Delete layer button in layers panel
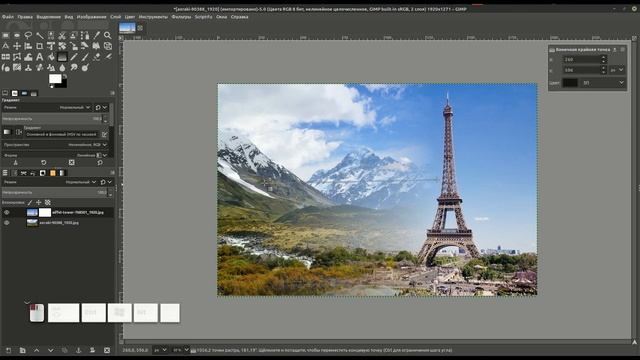Screen dimensions: 640x360 pos(107,350)
